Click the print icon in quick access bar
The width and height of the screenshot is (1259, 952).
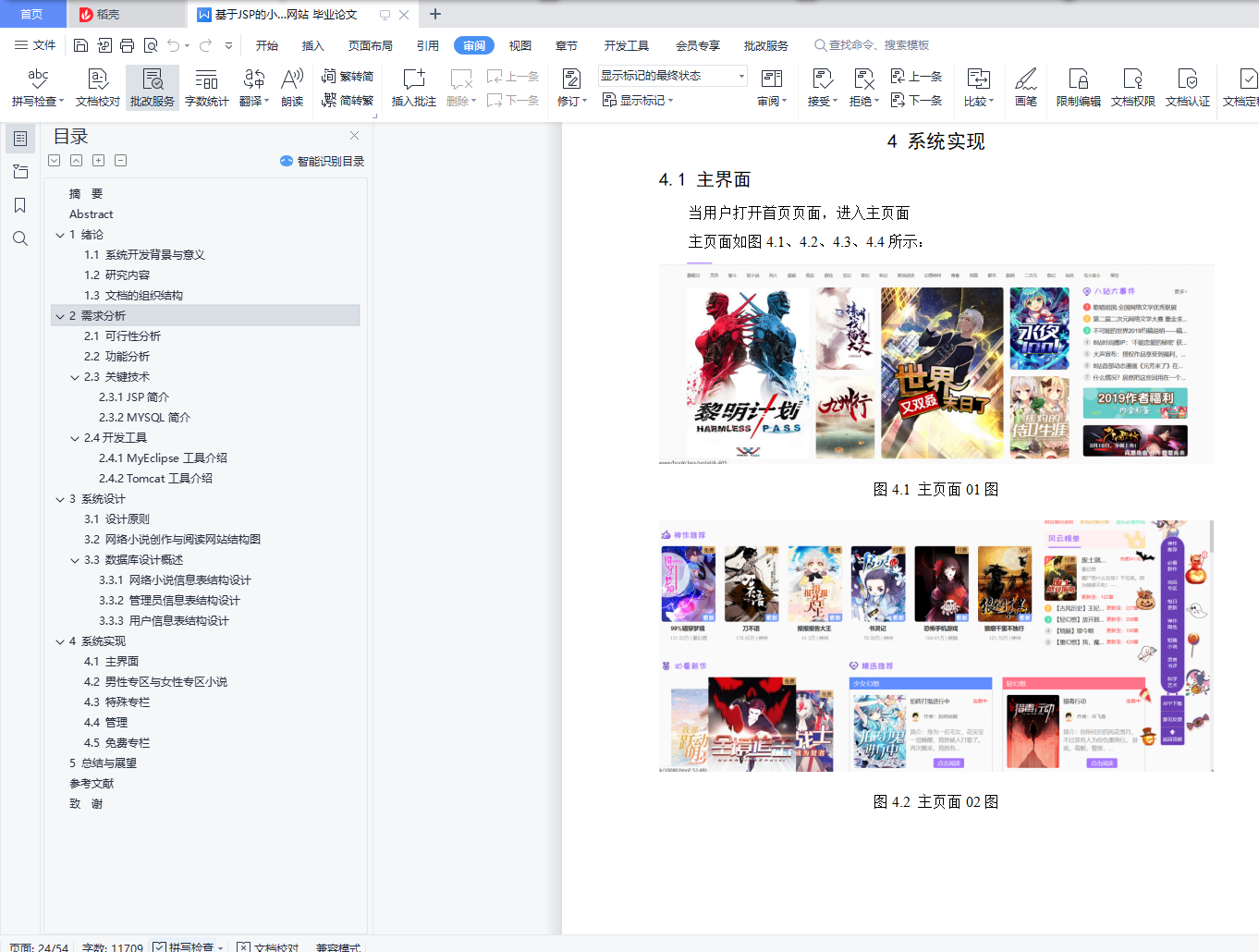(x=127, y=45)
